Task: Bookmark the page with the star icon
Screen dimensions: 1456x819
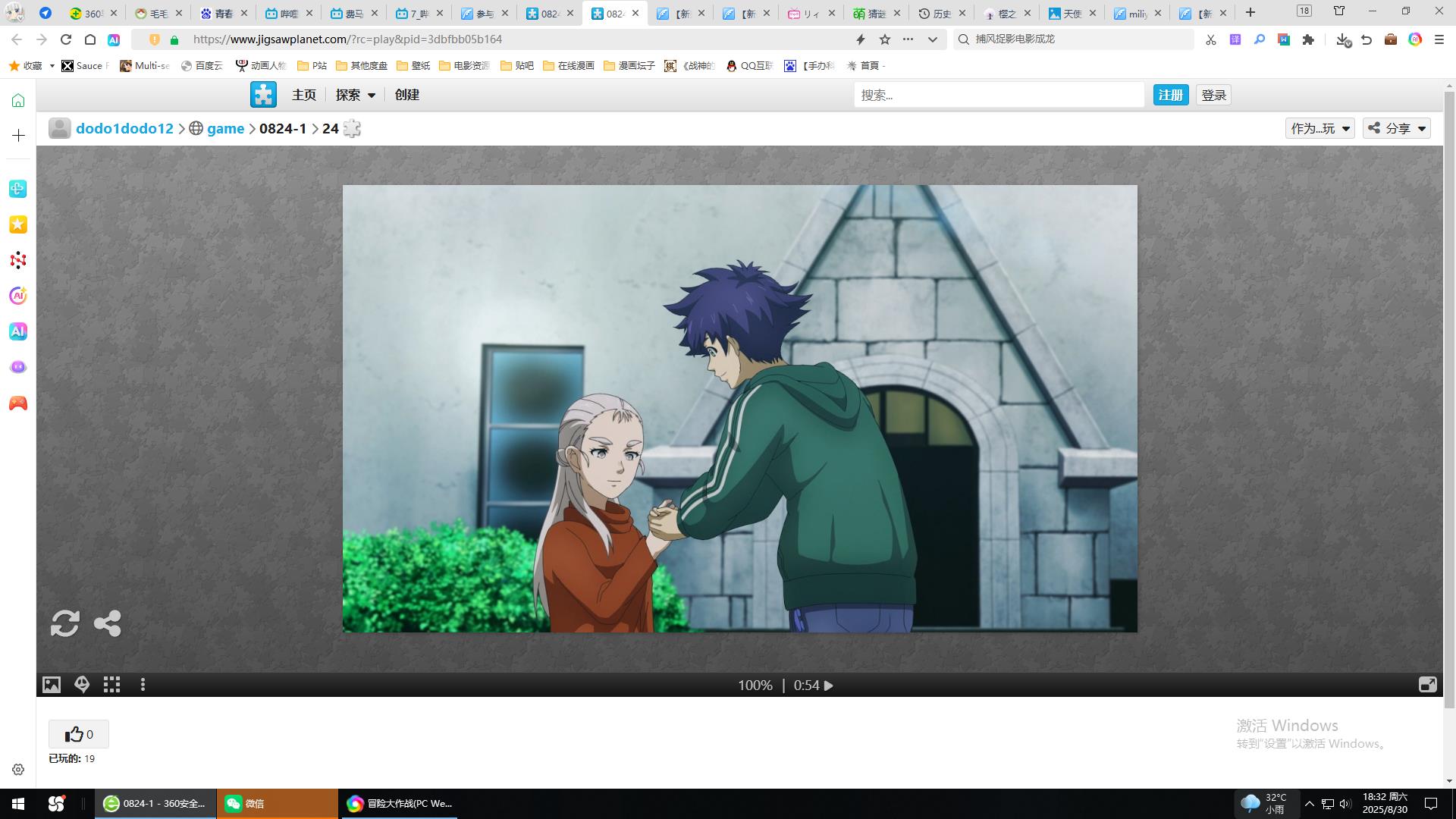Action: [x=885, y=39]
